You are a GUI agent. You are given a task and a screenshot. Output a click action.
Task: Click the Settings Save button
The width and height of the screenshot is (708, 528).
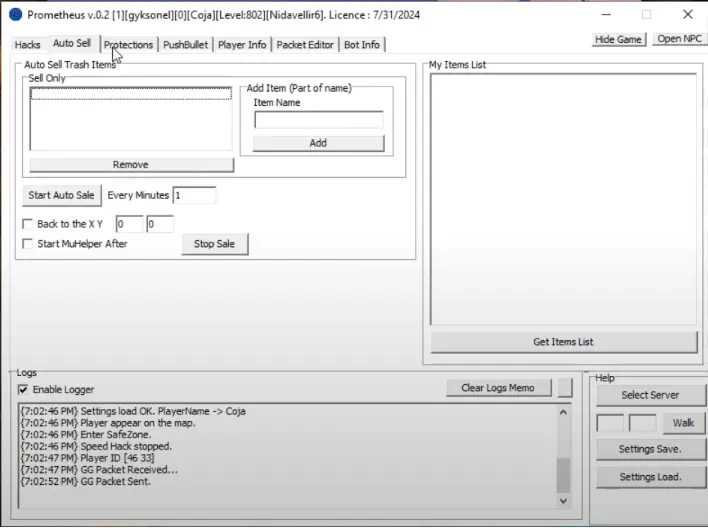(x=650, y=449)
